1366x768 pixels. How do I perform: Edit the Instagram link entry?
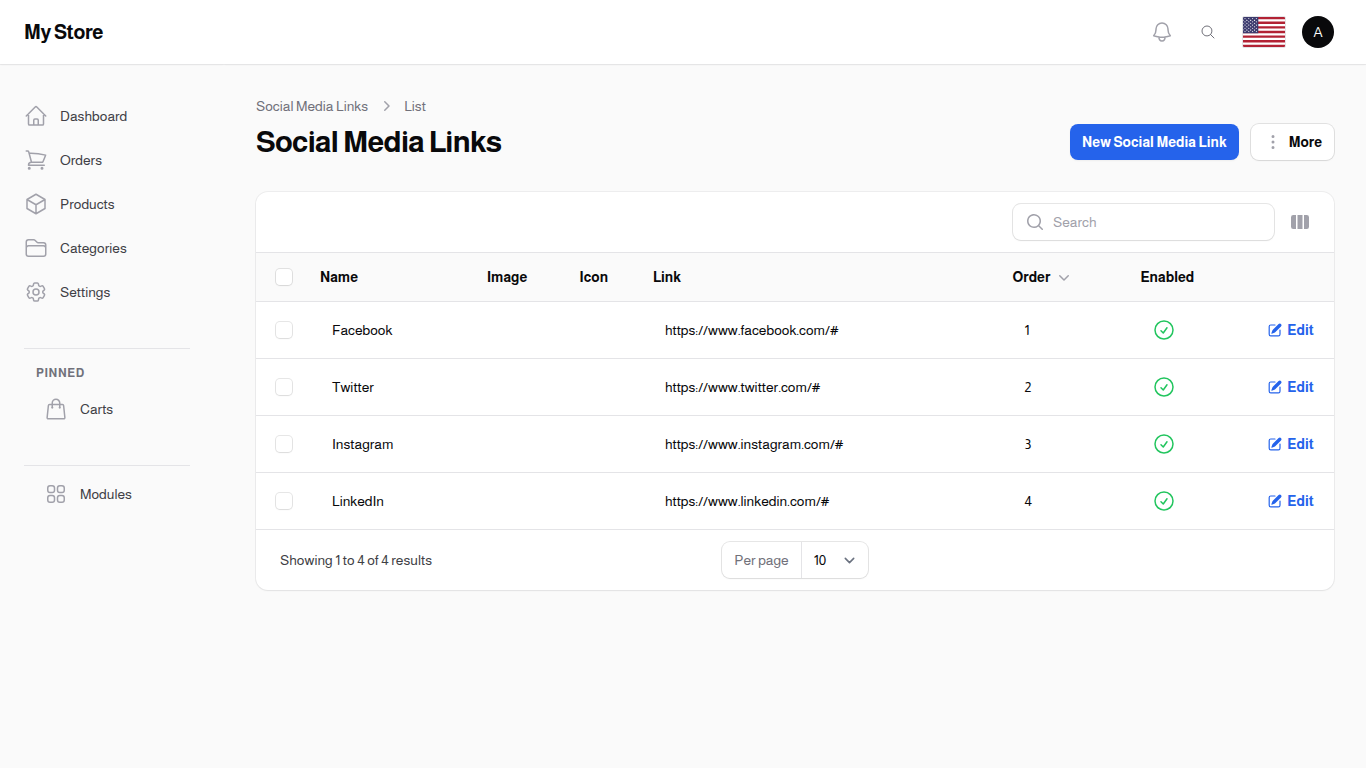(1290, 444)
